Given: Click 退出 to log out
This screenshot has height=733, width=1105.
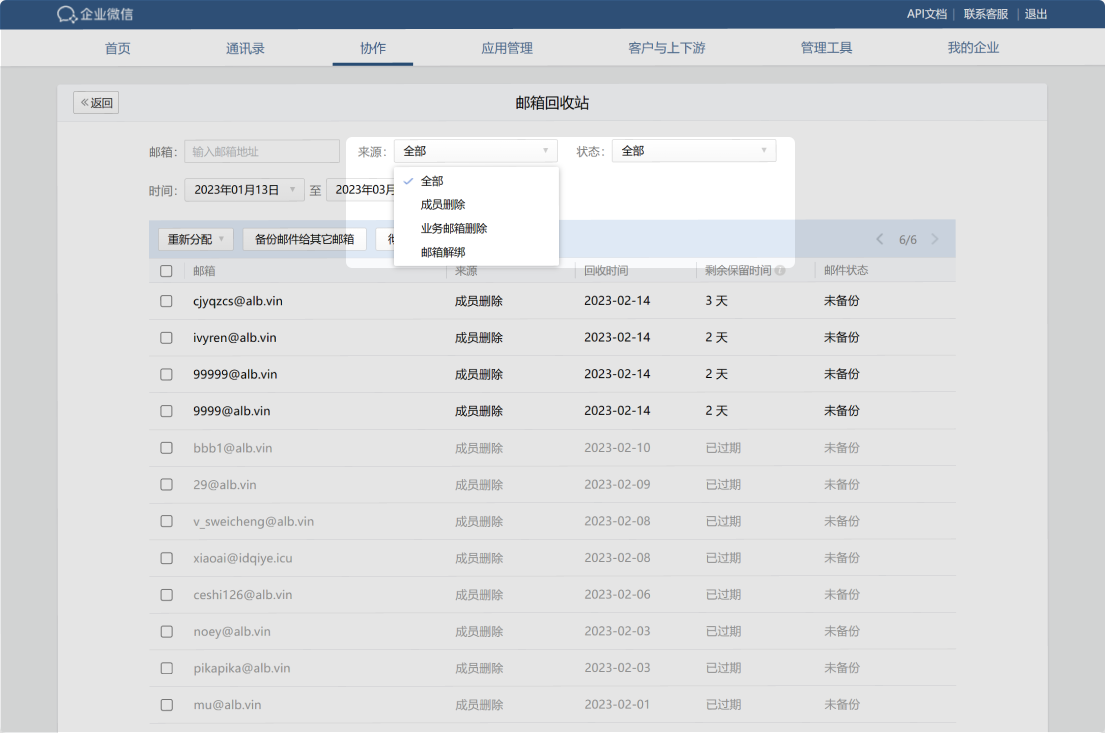Looking at the screenshot, I should click(x=1035, y=14).
